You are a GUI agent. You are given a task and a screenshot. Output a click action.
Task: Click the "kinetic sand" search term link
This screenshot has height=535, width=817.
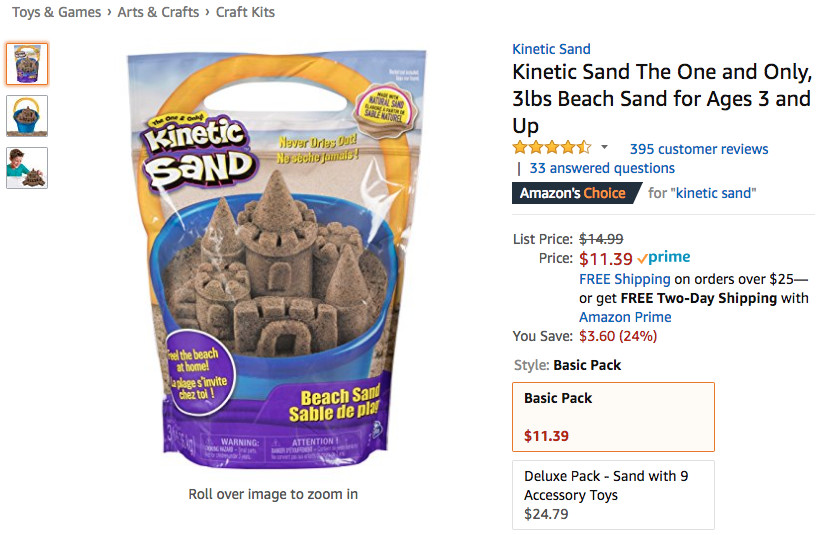click(x=715, y=193)
